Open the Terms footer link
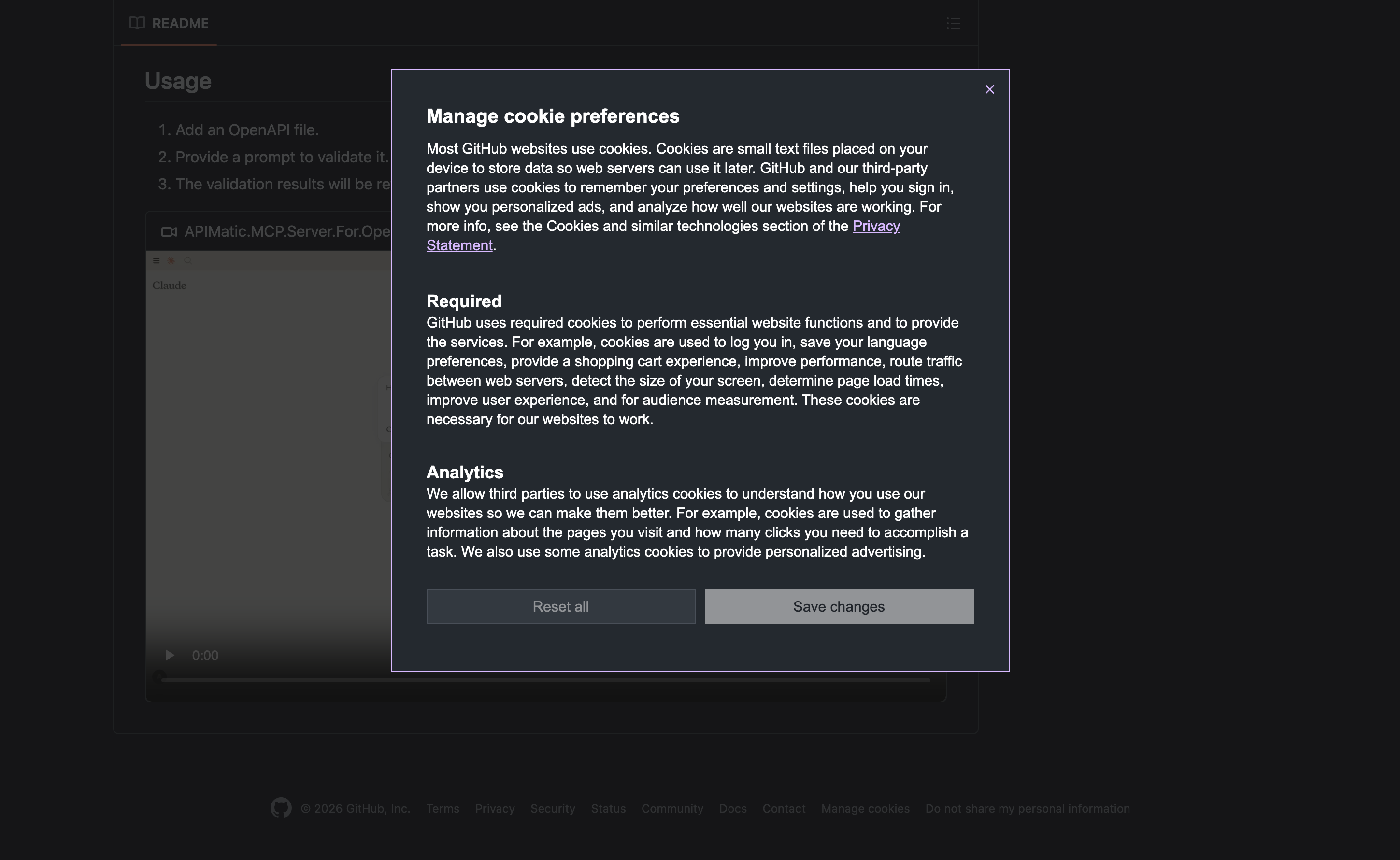The width and height of the screenshot is (1400, 860). [443, 808]
